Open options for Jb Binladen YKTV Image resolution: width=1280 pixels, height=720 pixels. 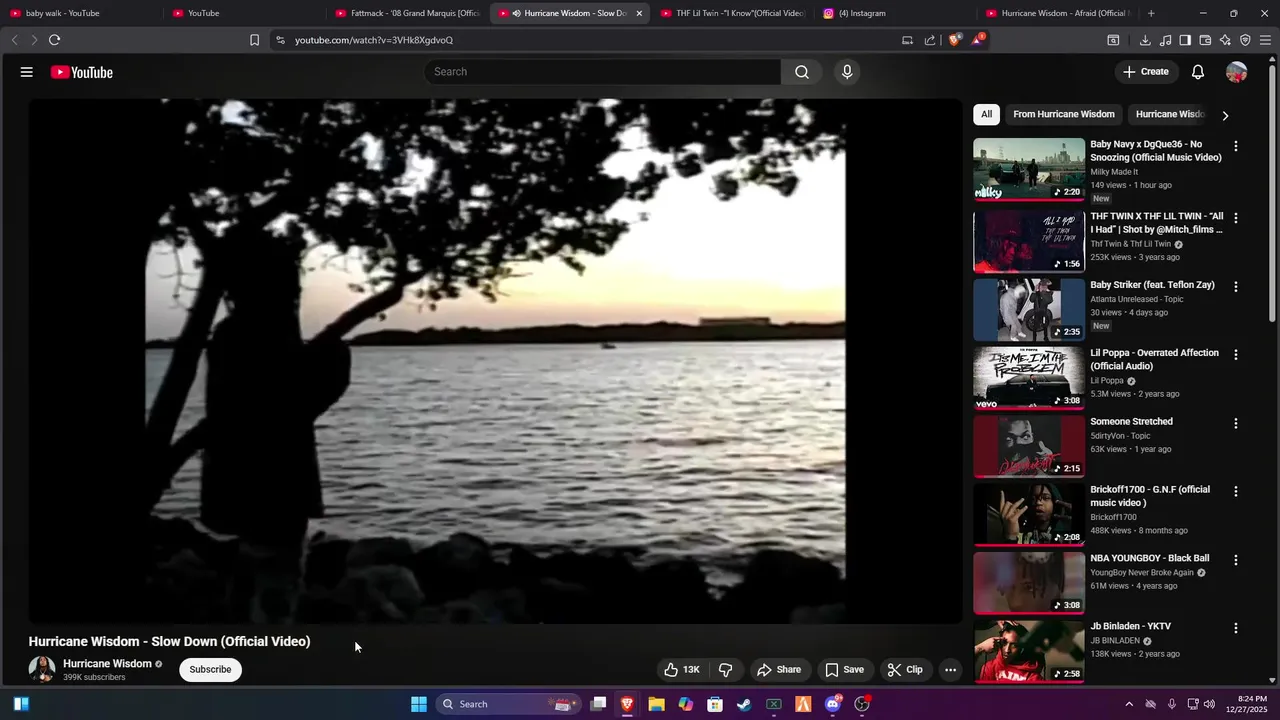1236,629
